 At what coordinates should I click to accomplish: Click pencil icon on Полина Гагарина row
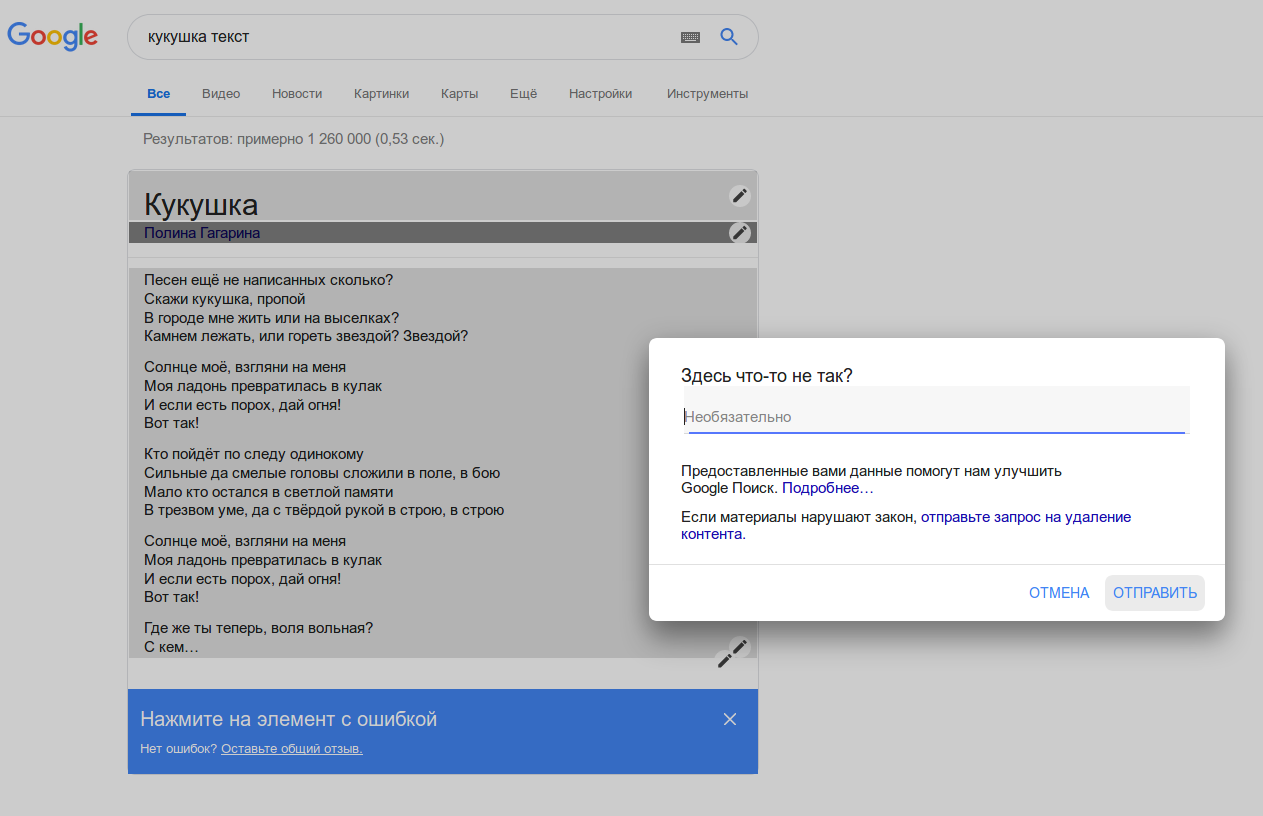(739, 233)
